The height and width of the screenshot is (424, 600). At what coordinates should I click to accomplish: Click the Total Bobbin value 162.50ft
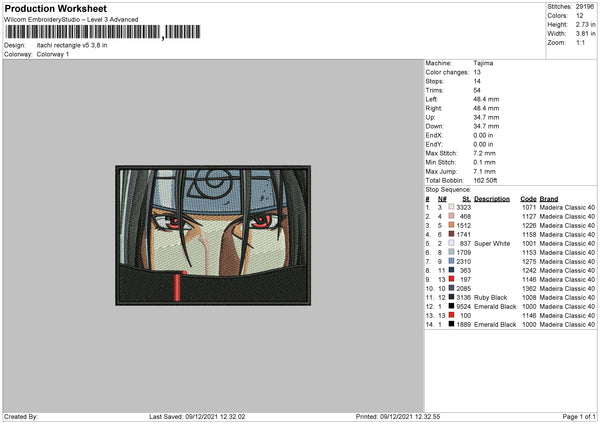(486, 180)
